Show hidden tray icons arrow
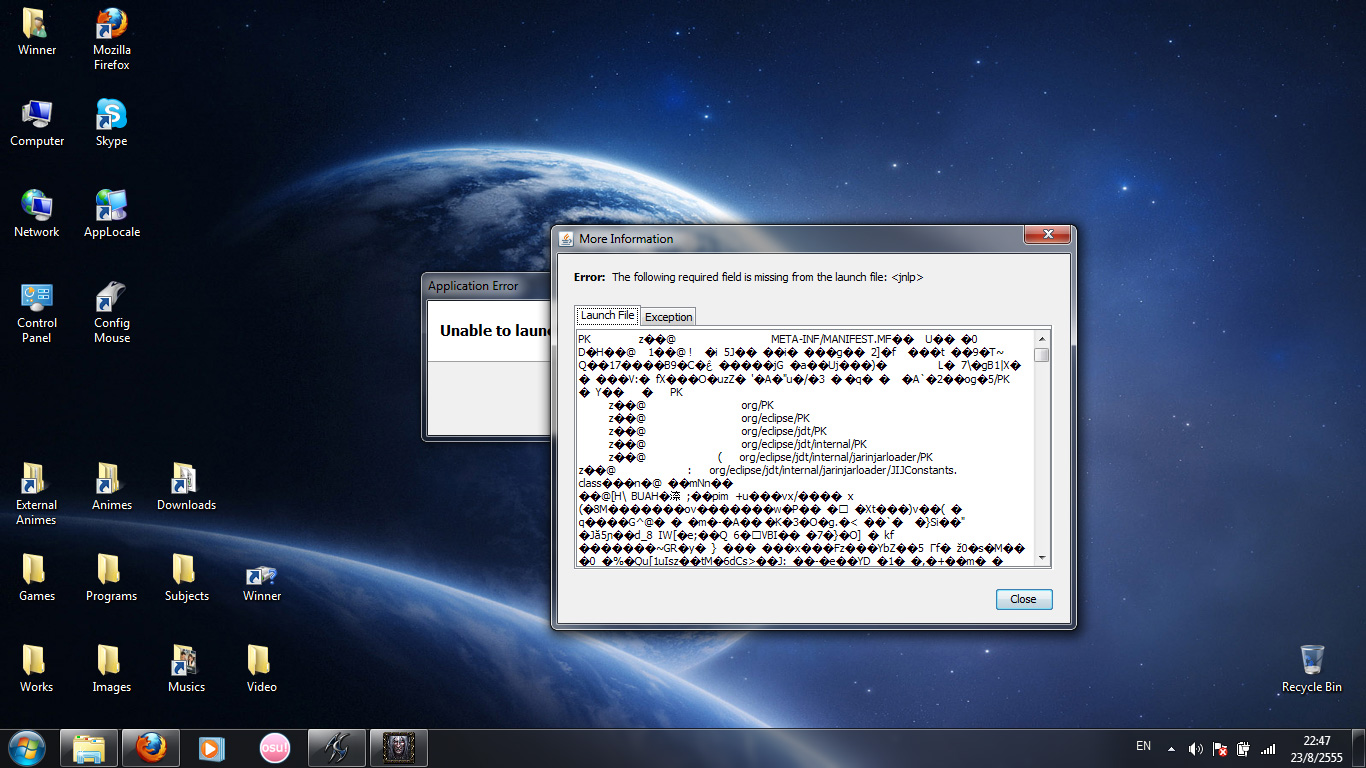This screenshot has height=768, width=1366. pos(1172,749)
